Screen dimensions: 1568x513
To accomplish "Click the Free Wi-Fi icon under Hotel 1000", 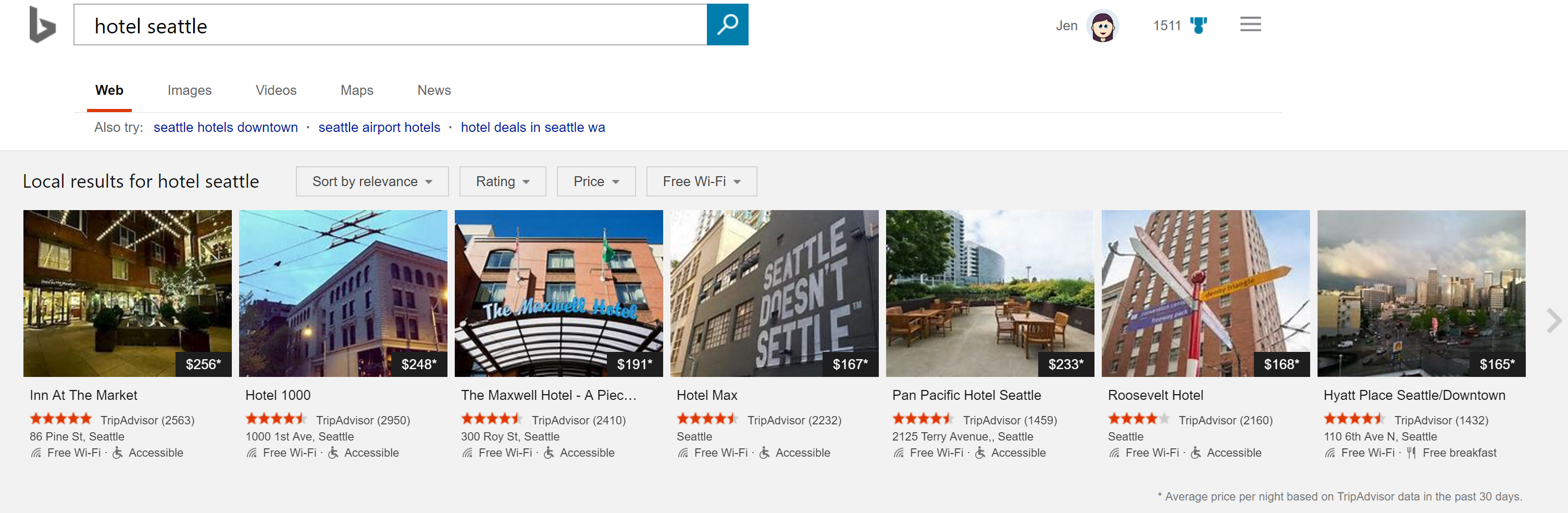I will pos(252,453).
